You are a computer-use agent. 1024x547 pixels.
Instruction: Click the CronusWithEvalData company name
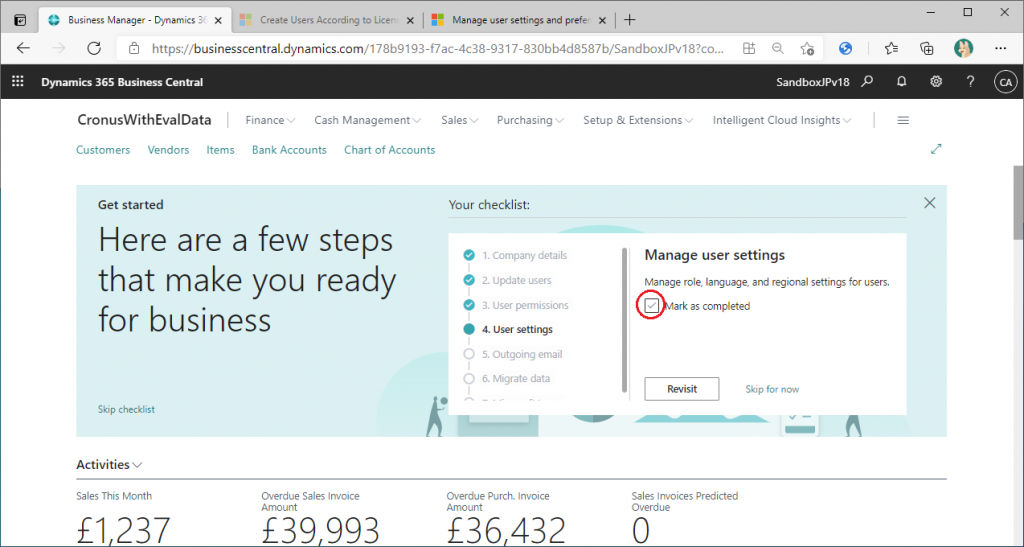144,120
